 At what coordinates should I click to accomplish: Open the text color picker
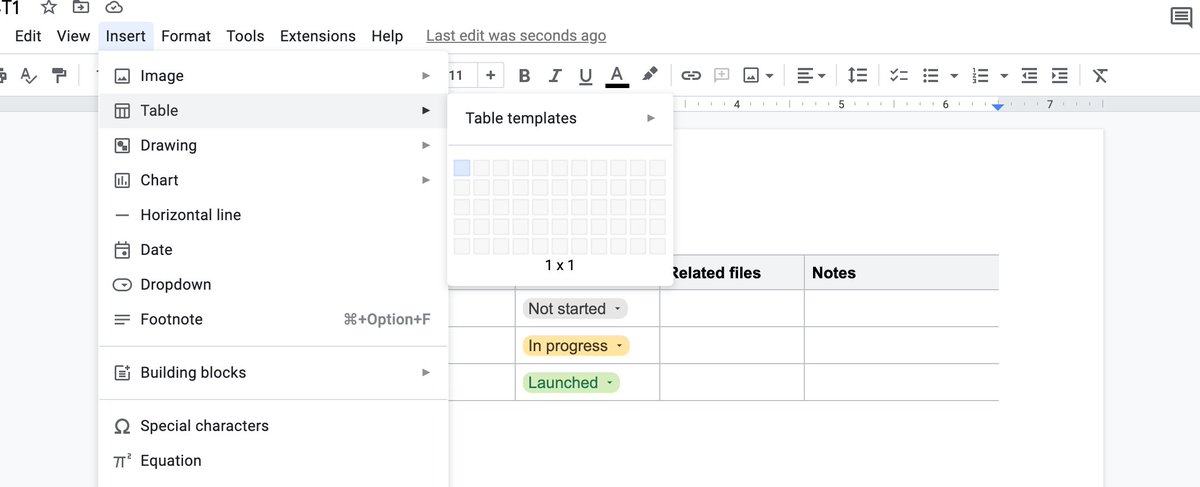pos(617,75)
